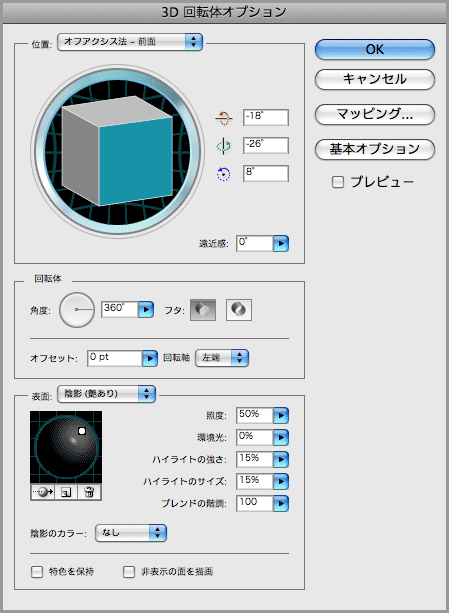The height and width of the screenshot is (613, 449).
Task: Click the OK button
Action: [x=375, y=50]
